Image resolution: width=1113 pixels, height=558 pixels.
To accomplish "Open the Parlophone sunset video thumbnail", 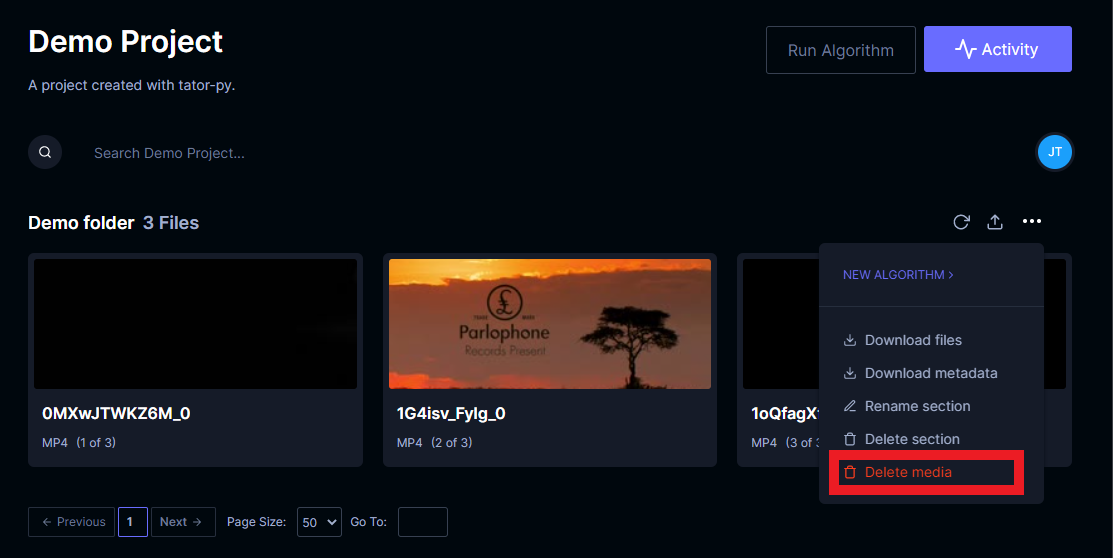I will coord(549,324).
